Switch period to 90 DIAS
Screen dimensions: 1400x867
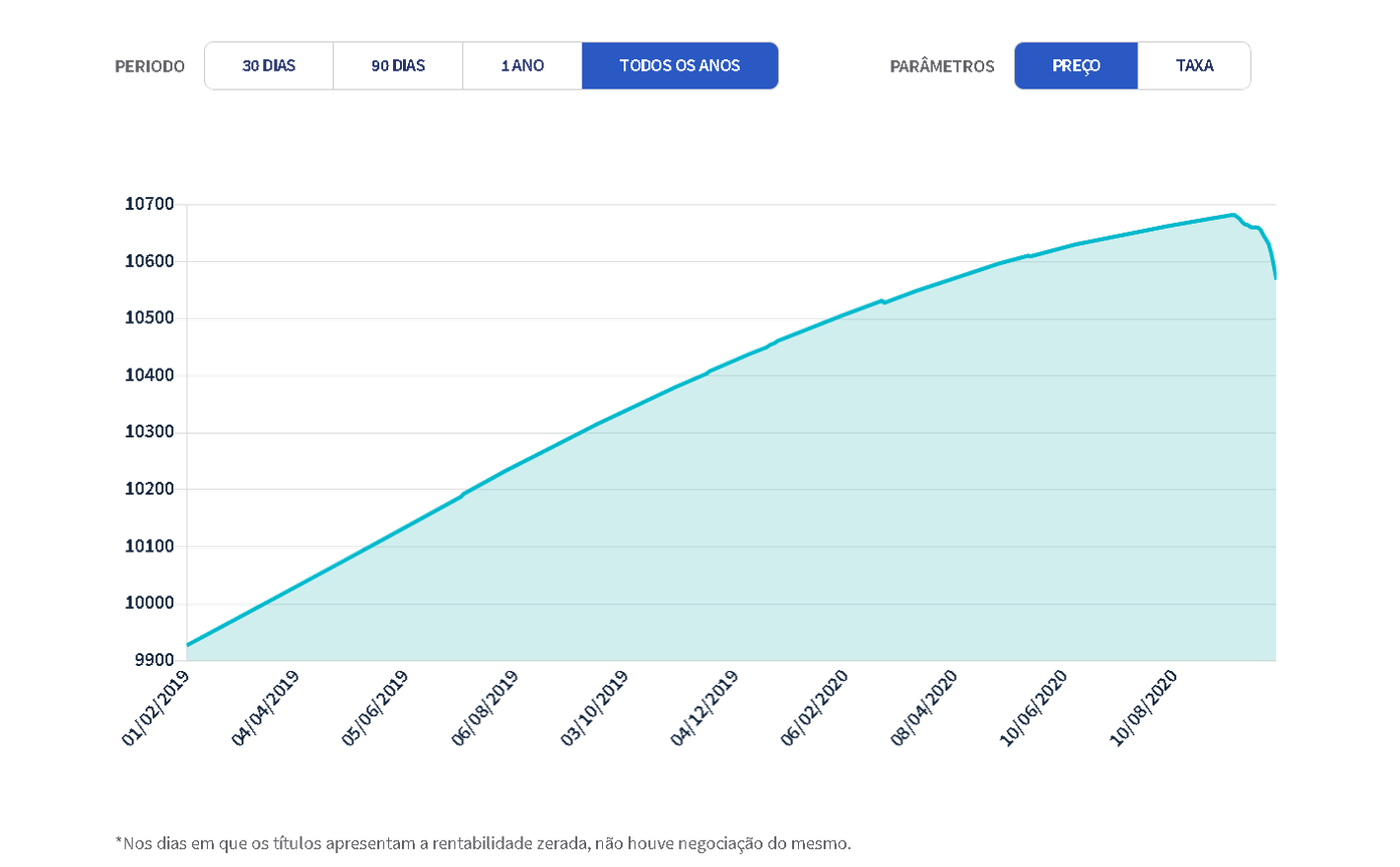click(x=398, y=66)
